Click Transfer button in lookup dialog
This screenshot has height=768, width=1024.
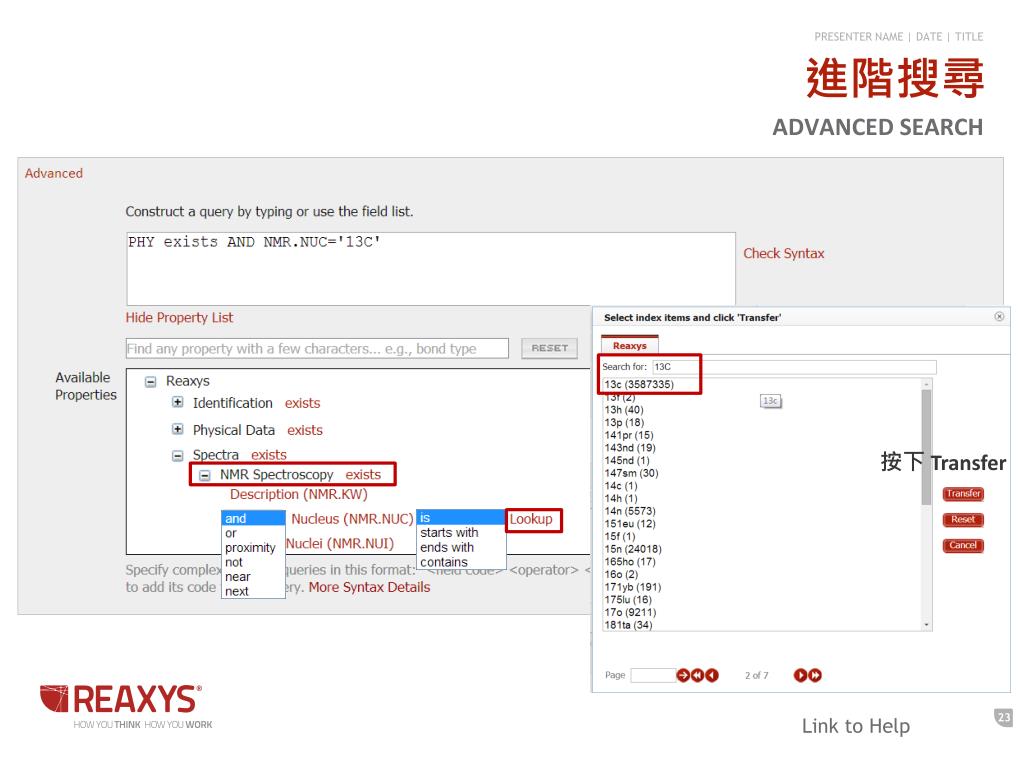click(x=963, y=494)
